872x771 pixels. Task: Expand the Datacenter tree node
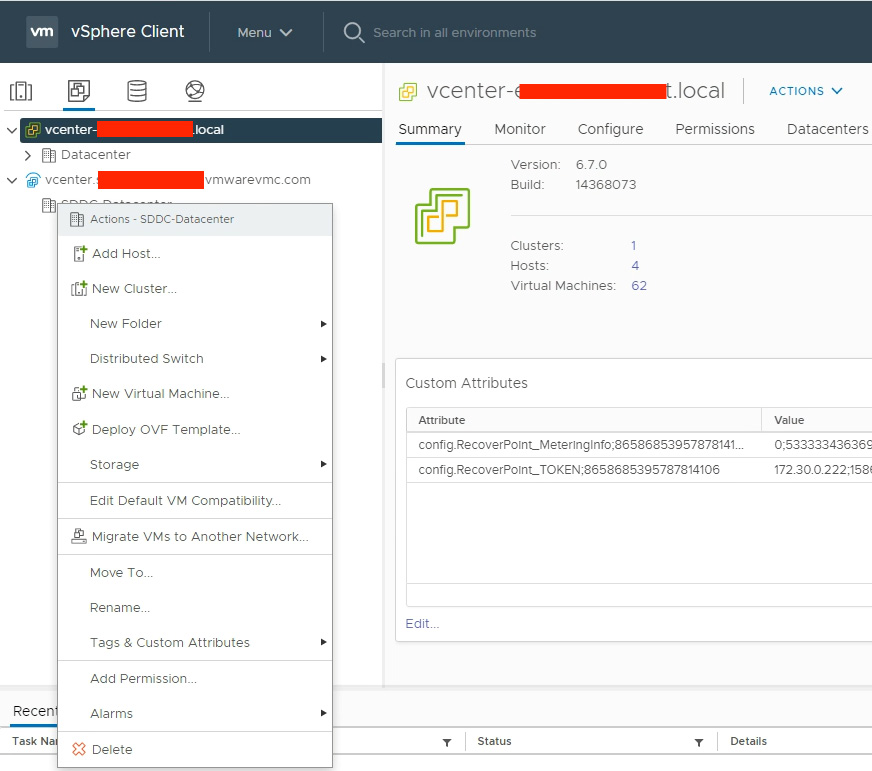pos(27,155)
